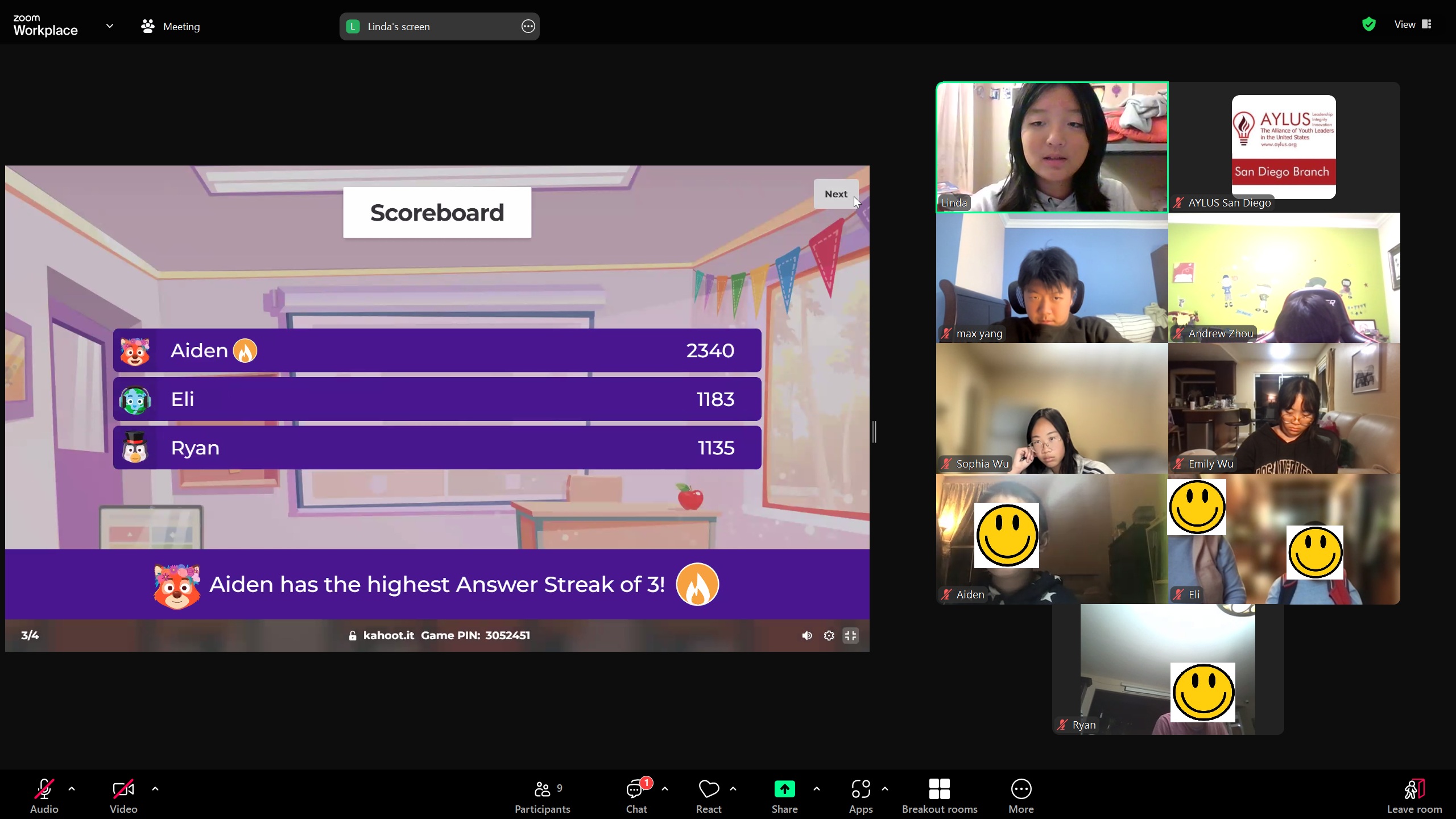
Task: Click Leave room
Action: (1414, 796)
